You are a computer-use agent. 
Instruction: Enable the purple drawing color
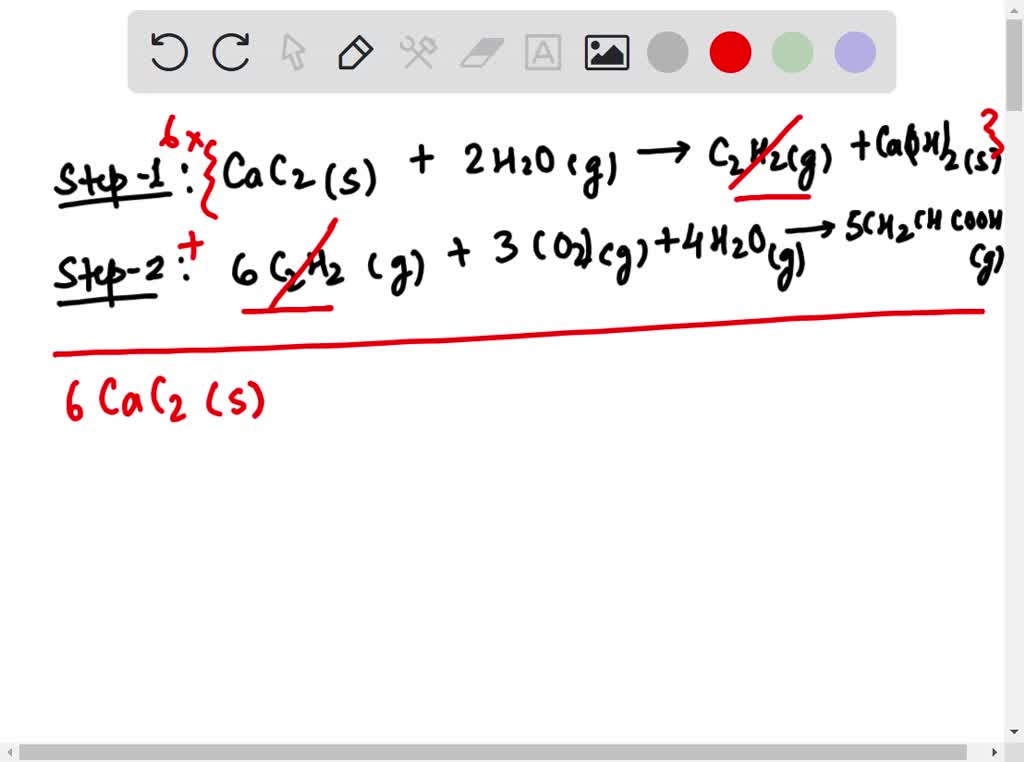point(854,53)
